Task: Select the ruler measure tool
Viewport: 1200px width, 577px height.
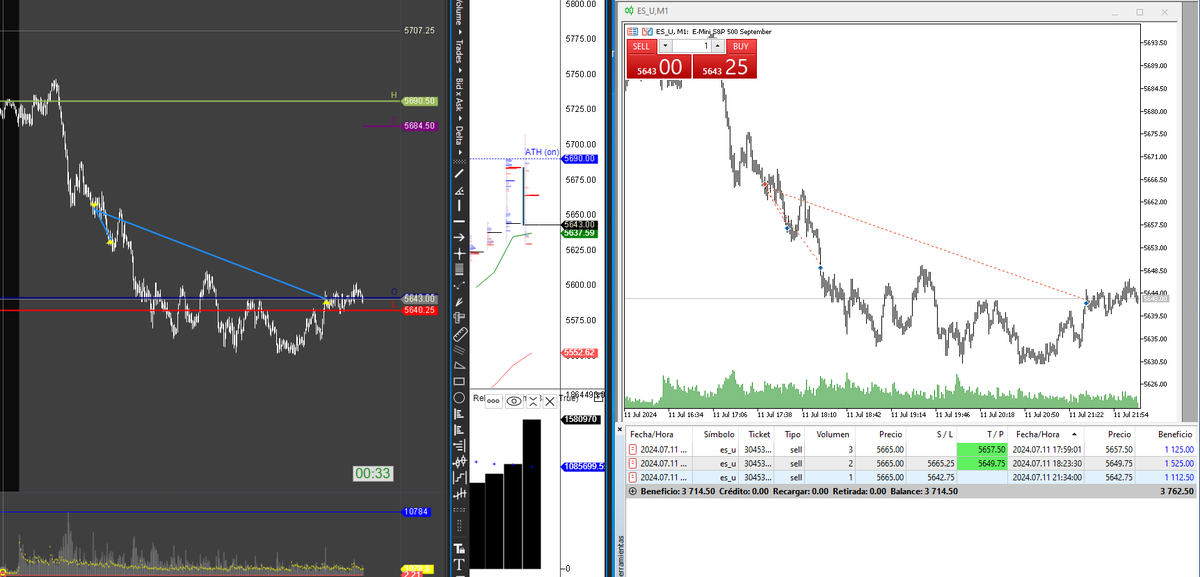Action: tap(459, 333)
